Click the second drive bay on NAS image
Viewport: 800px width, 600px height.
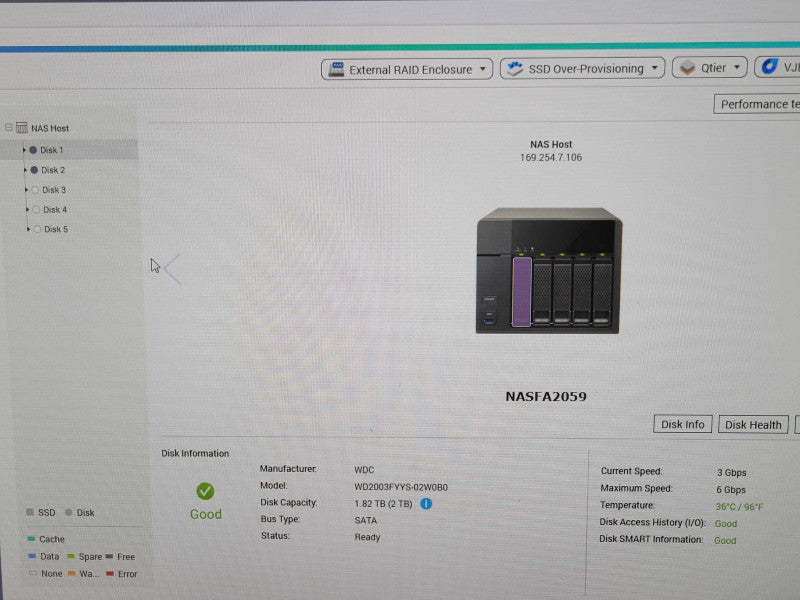pos(542,291)
